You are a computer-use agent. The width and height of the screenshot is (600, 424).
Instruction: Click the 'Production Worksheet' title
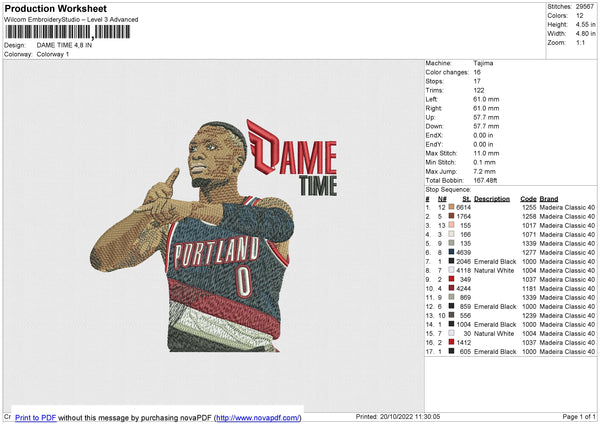pyautogui.click(x=55, y=8)
